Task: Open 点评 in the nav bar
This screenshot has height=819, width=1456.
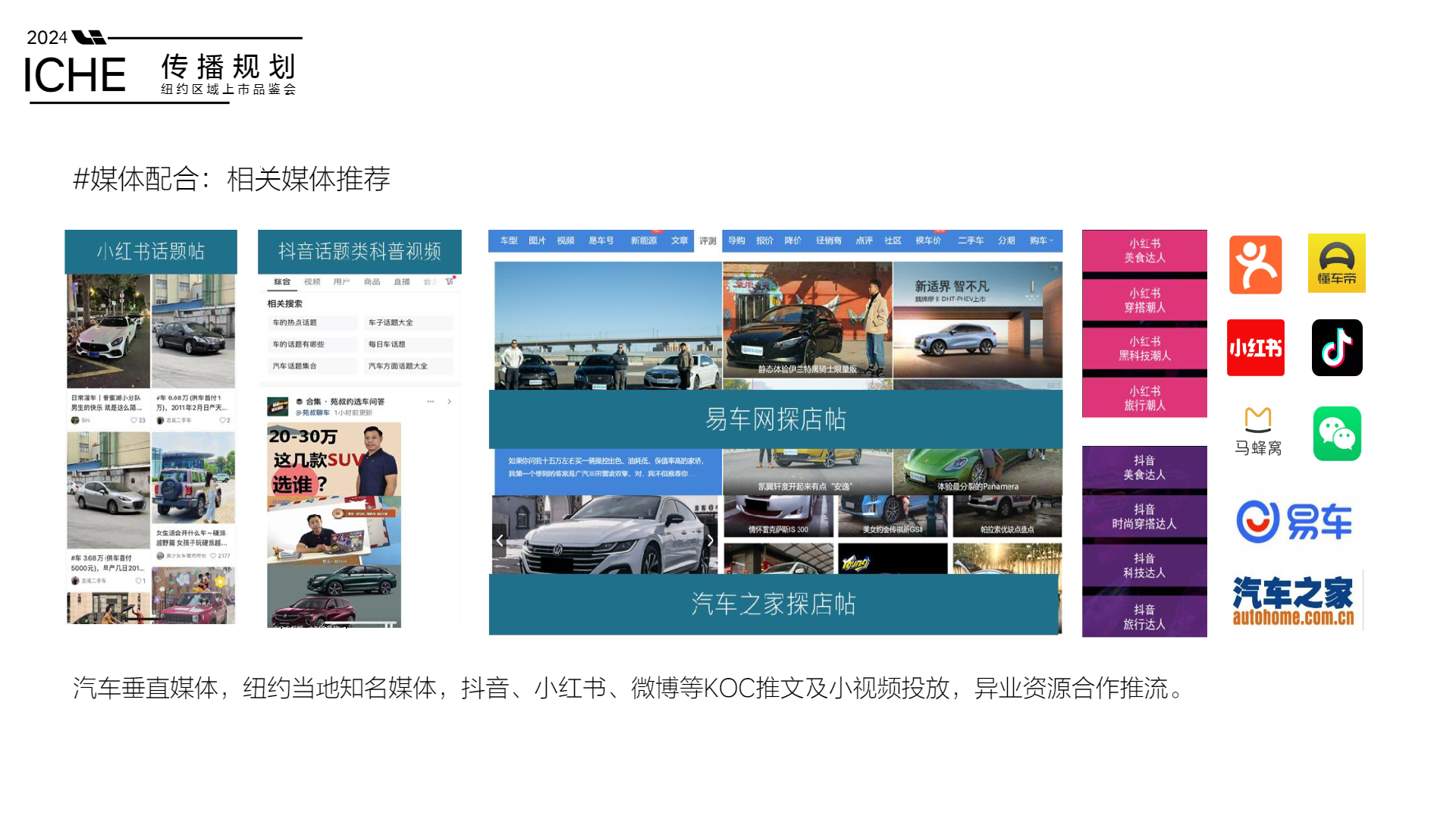Action: click(x=864, y=240)
